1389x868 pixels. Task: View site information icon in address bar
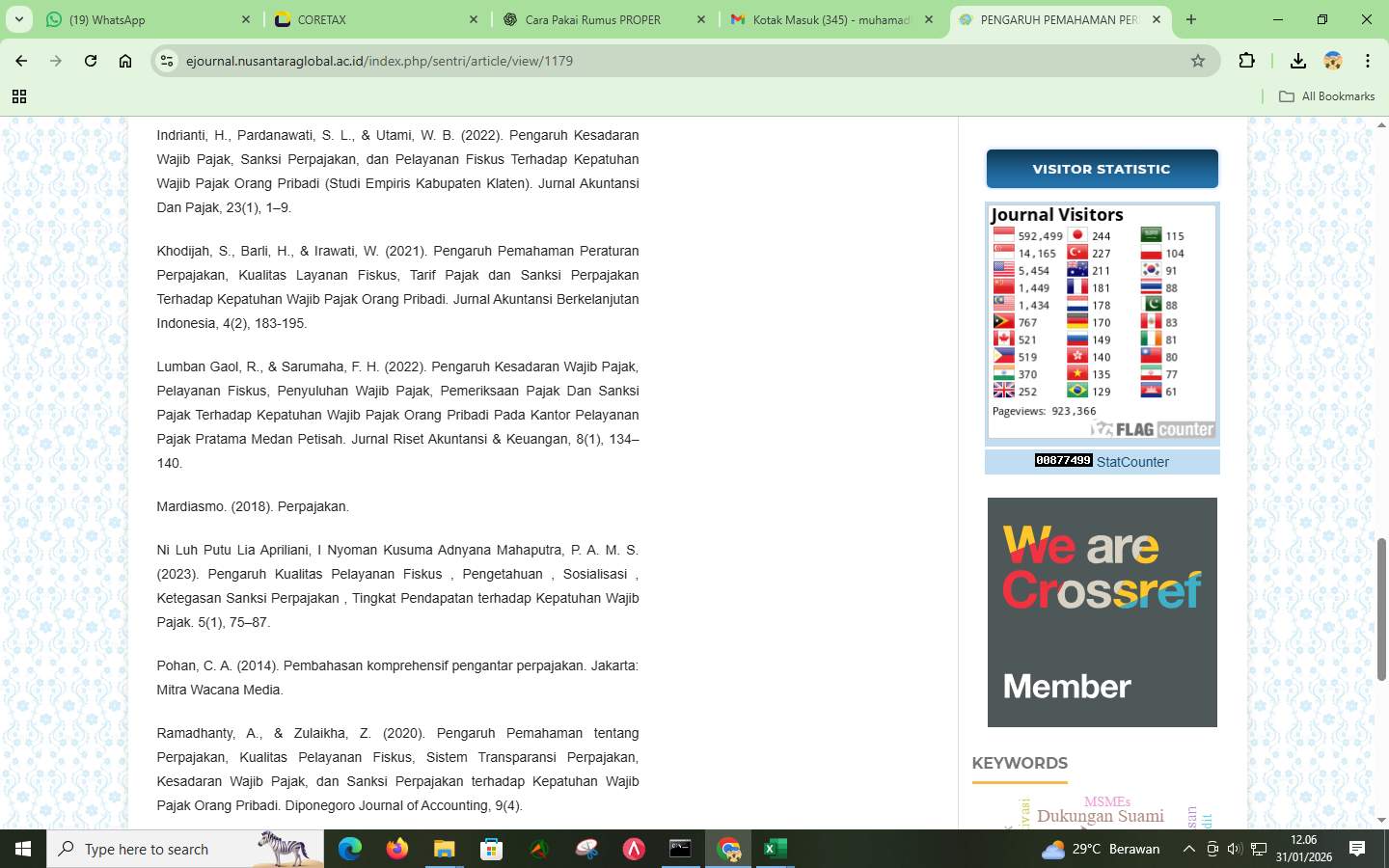[167, 61]
